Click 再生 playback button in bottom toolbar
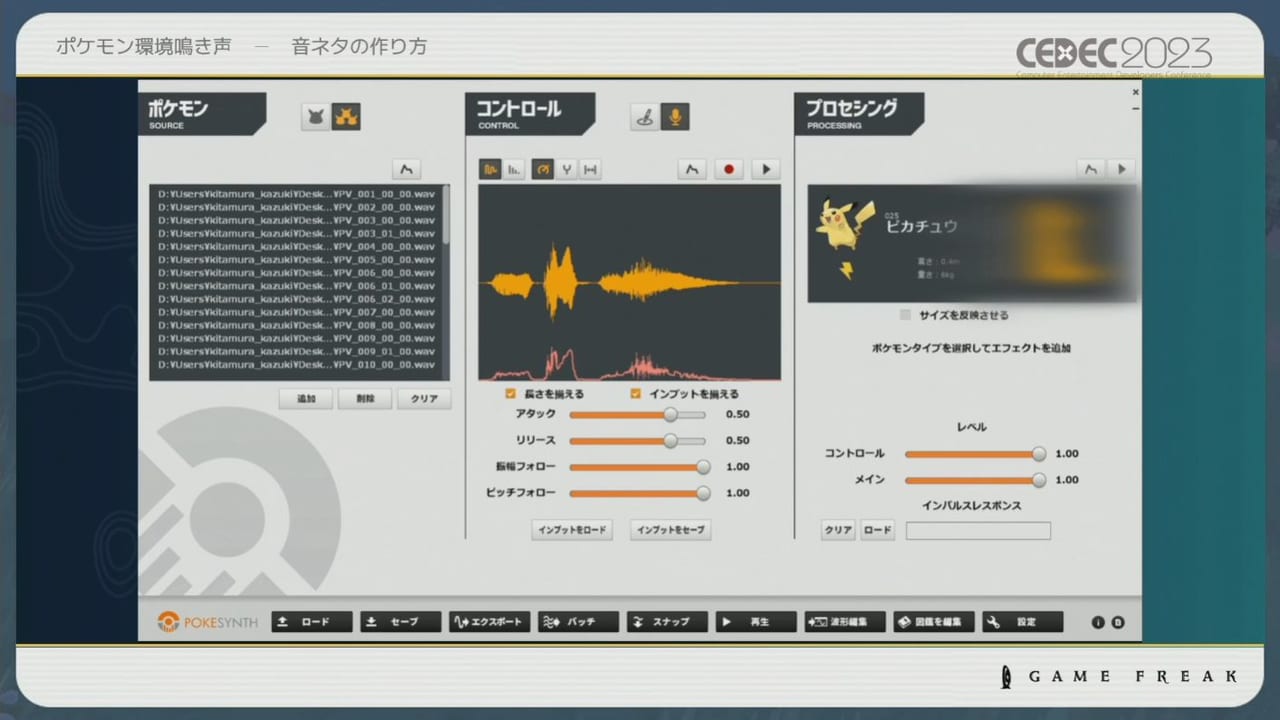 (756, 622)
